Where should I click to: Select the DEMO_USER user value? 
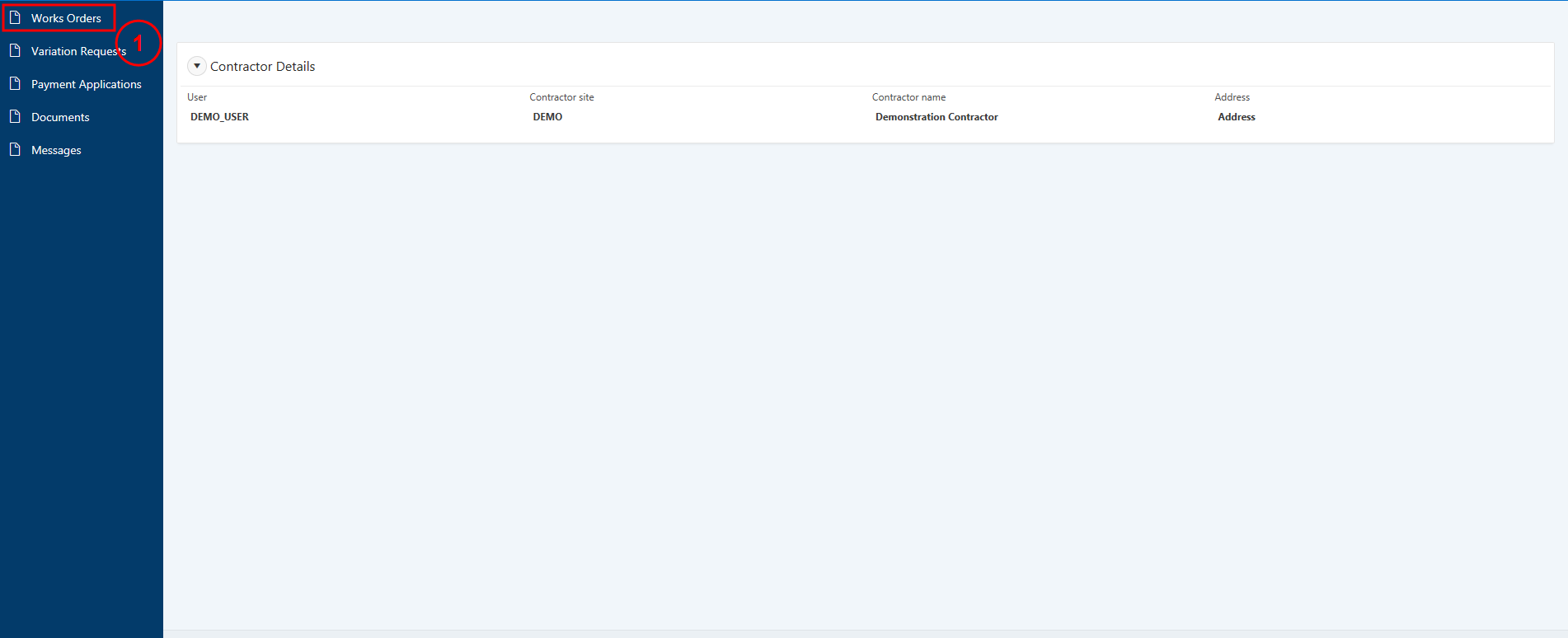219,117
